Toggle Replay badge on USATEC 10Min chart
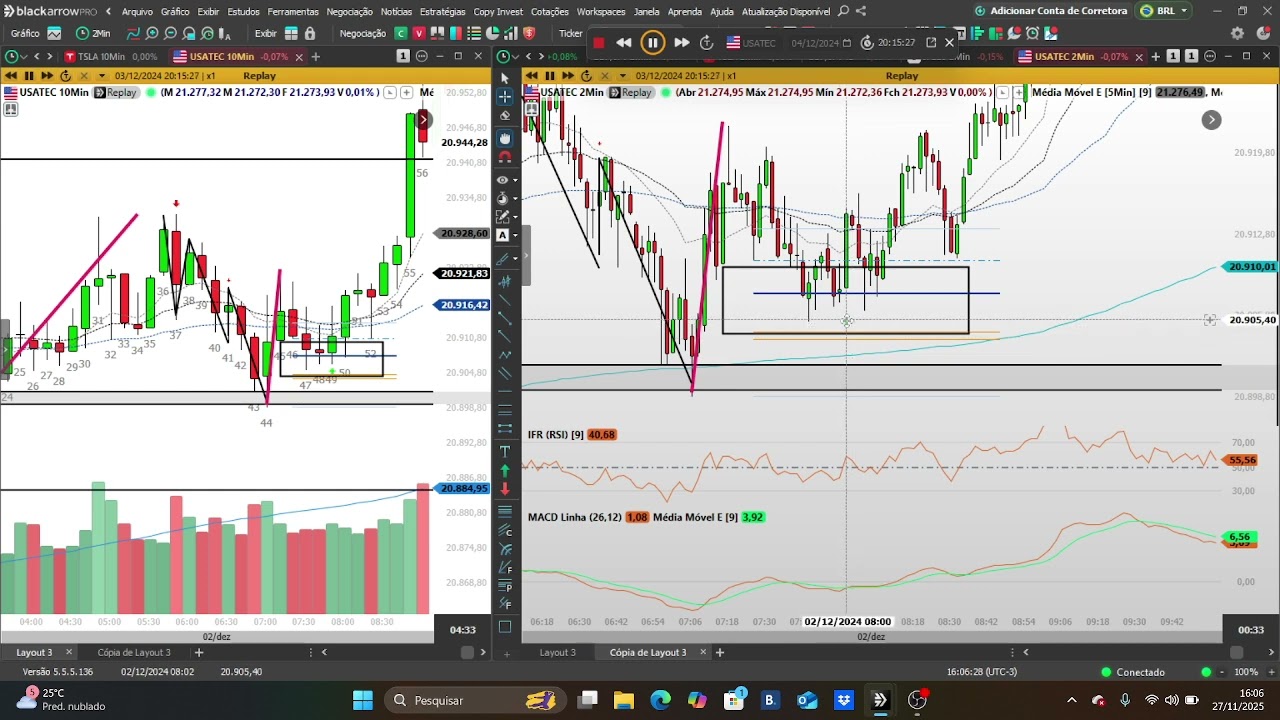 point(116,92)
